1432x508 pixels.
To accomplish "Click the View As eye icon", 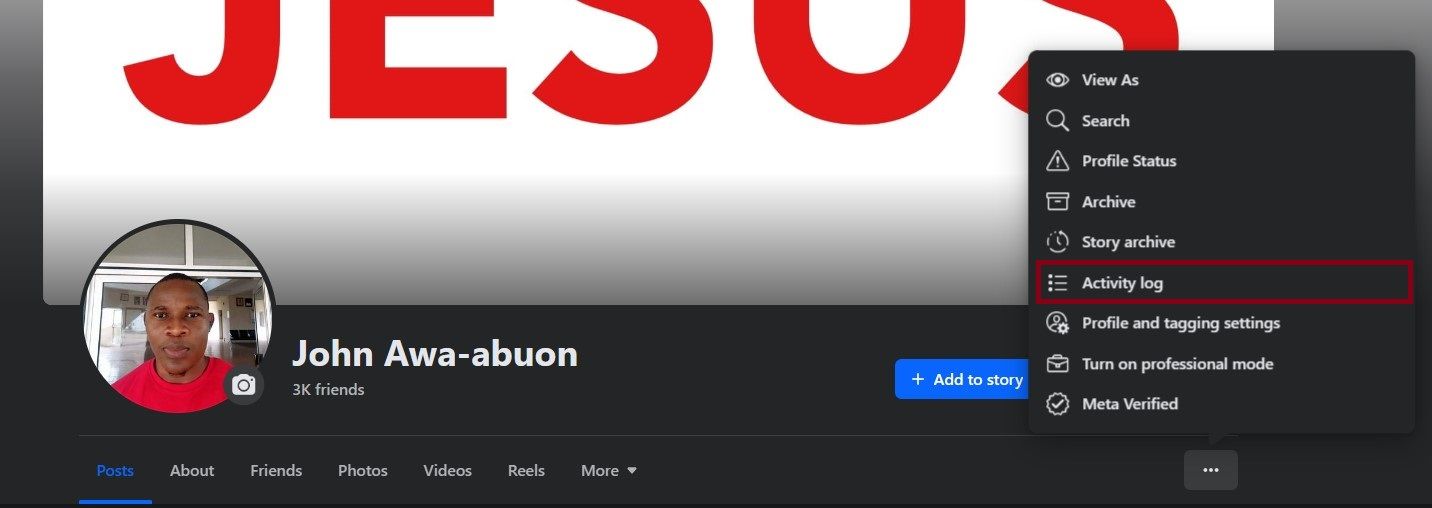I will [x=1057, y=80].
